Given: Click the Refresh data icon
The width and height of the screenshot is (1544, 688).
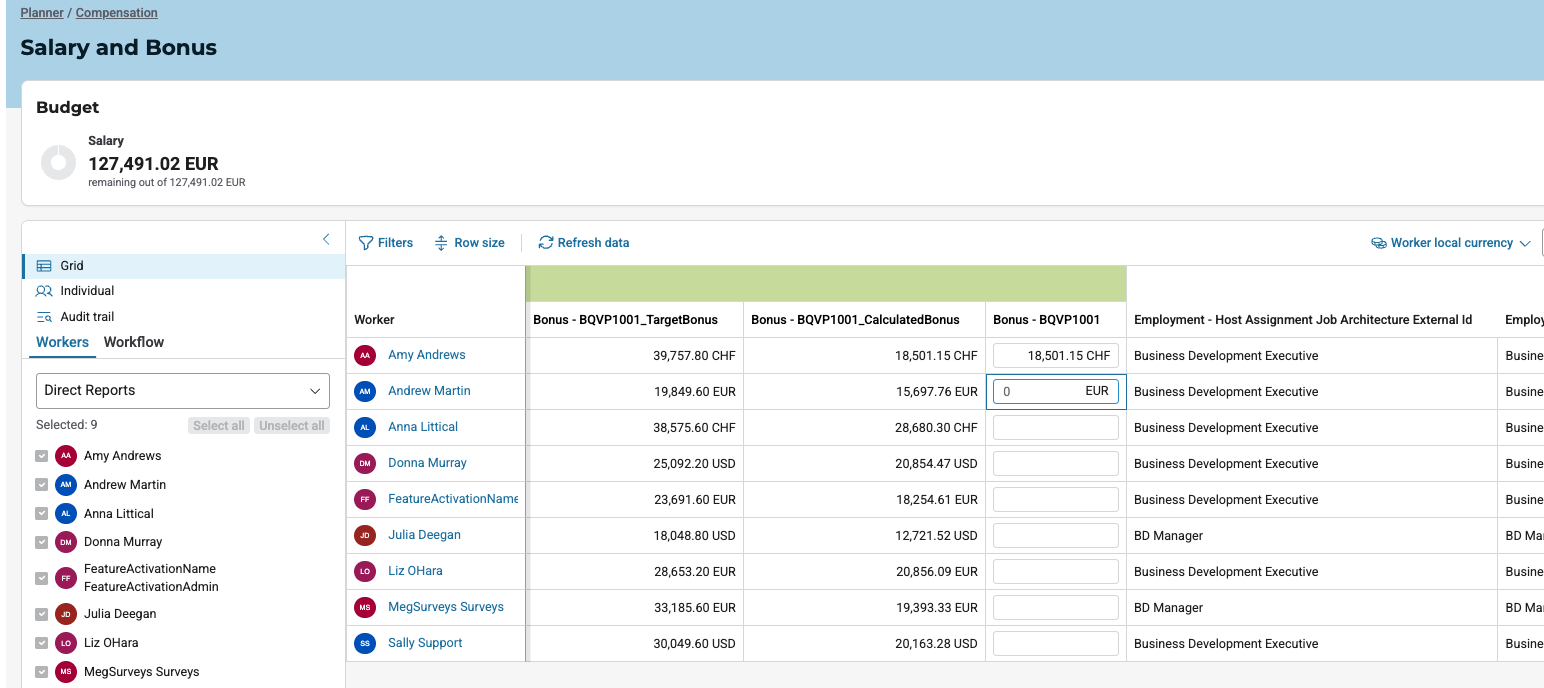Looking at the screenshot, I should click(x=545, y=243).
